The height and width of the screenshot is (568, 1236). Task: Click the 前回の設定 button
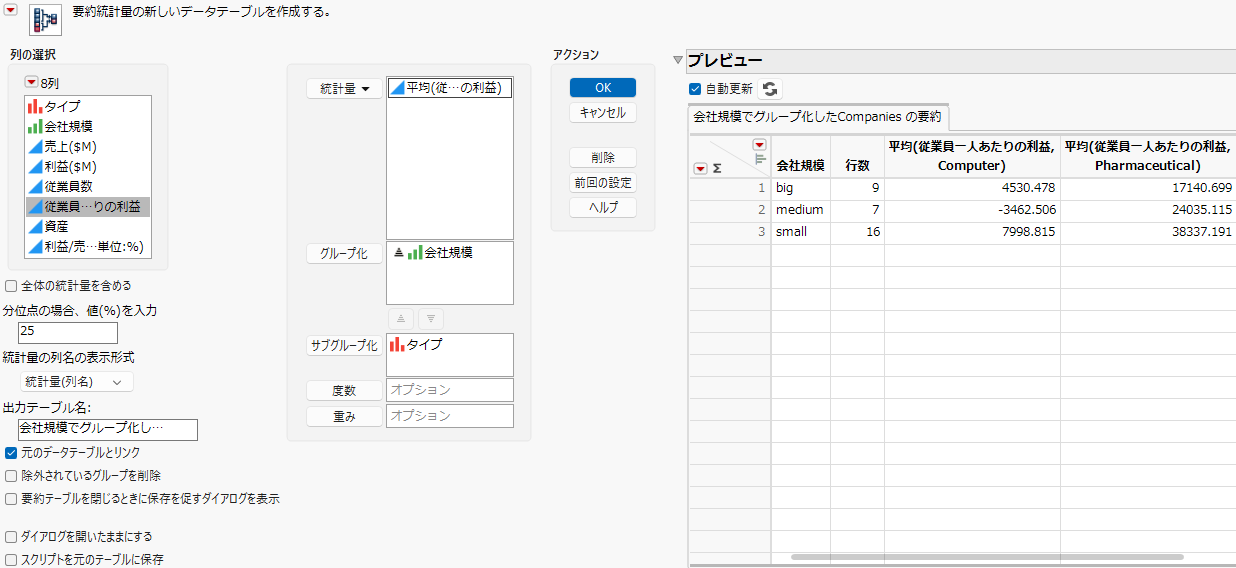pyautogui.click(x=603, y=183)
